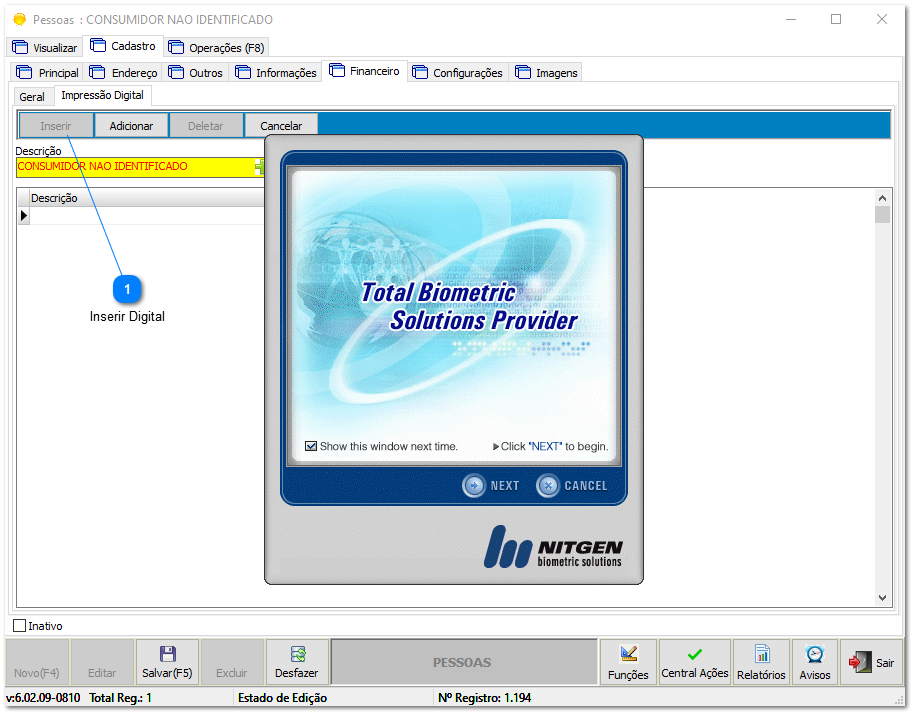Open the Avisos alarm clock icon
The width and height of the screenshot is (914, 715).
(x=815, y=654)
